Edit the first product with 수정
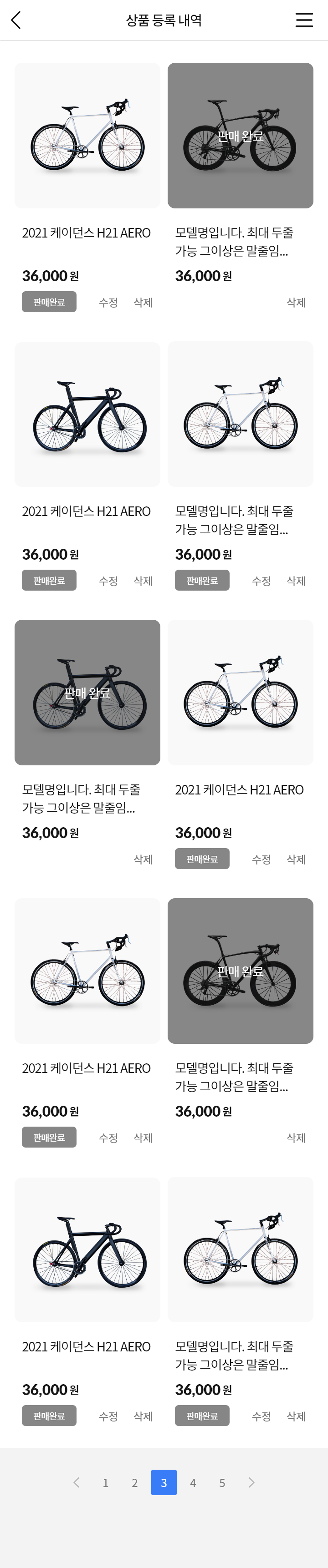Image resolution: width=328 pixels, height=1568 pixels. (x=108, y=303)
